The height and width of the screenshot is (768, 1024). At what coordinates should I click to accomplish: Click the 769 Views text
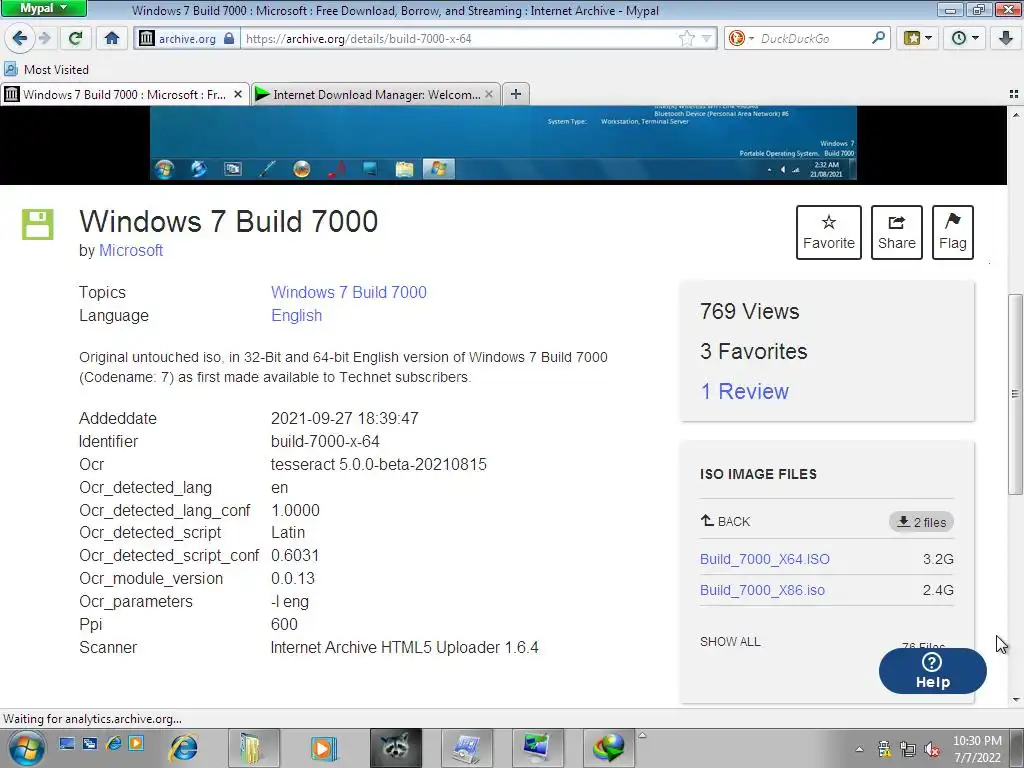pyautogui.click(x=750, y=312)
